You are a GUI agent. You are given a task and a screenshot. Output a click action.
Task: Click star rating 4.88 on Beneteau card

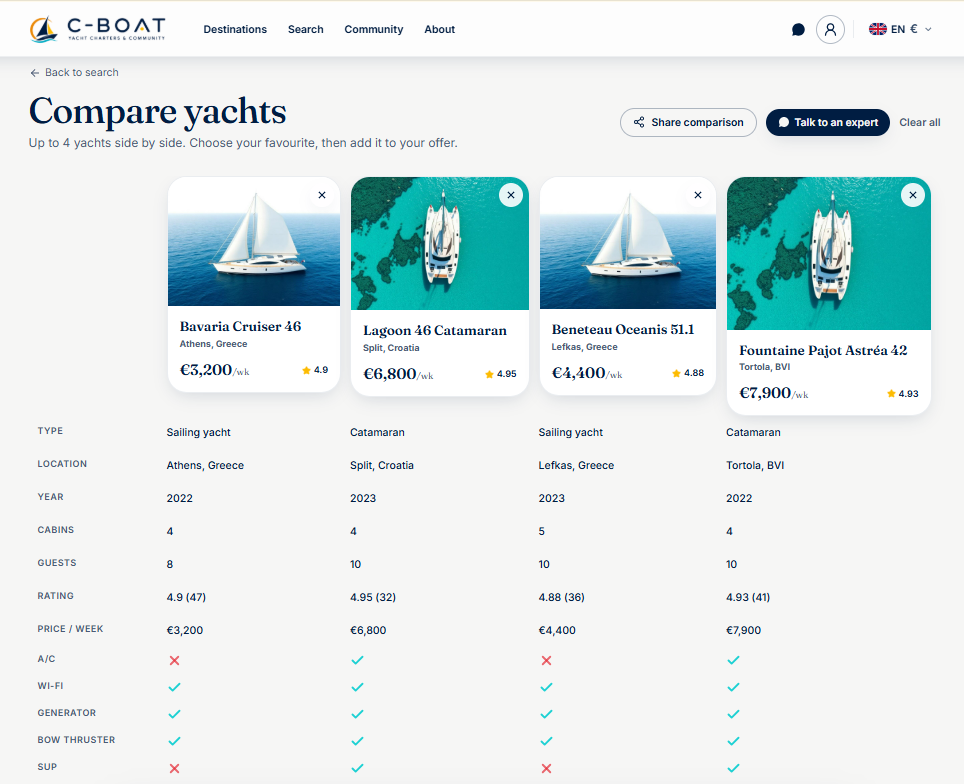point(688,373)
